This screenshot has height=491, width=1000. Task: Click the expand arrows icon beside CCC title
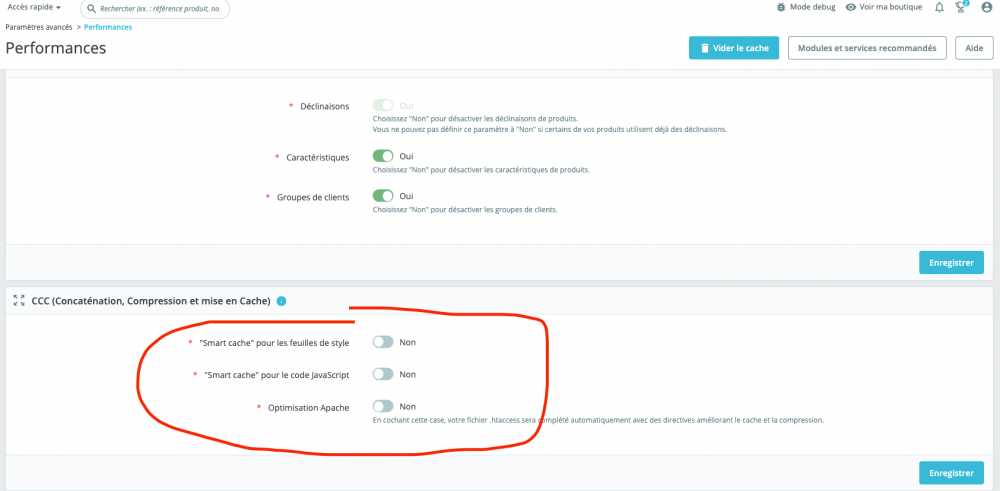(x=19, y=300)
